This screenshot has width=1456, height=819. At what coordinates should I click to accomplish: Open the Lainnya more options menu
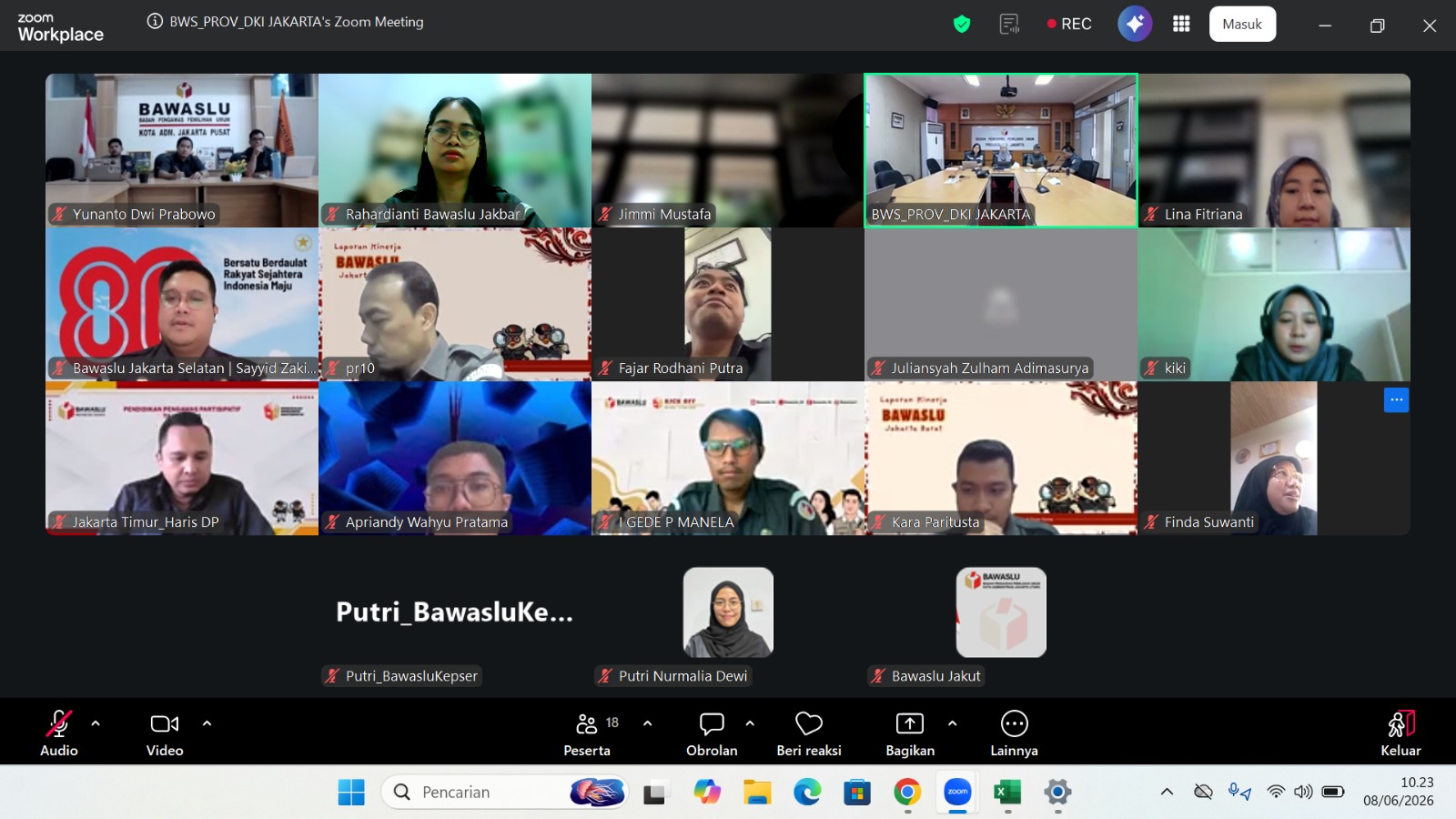tap(1014, 733)
